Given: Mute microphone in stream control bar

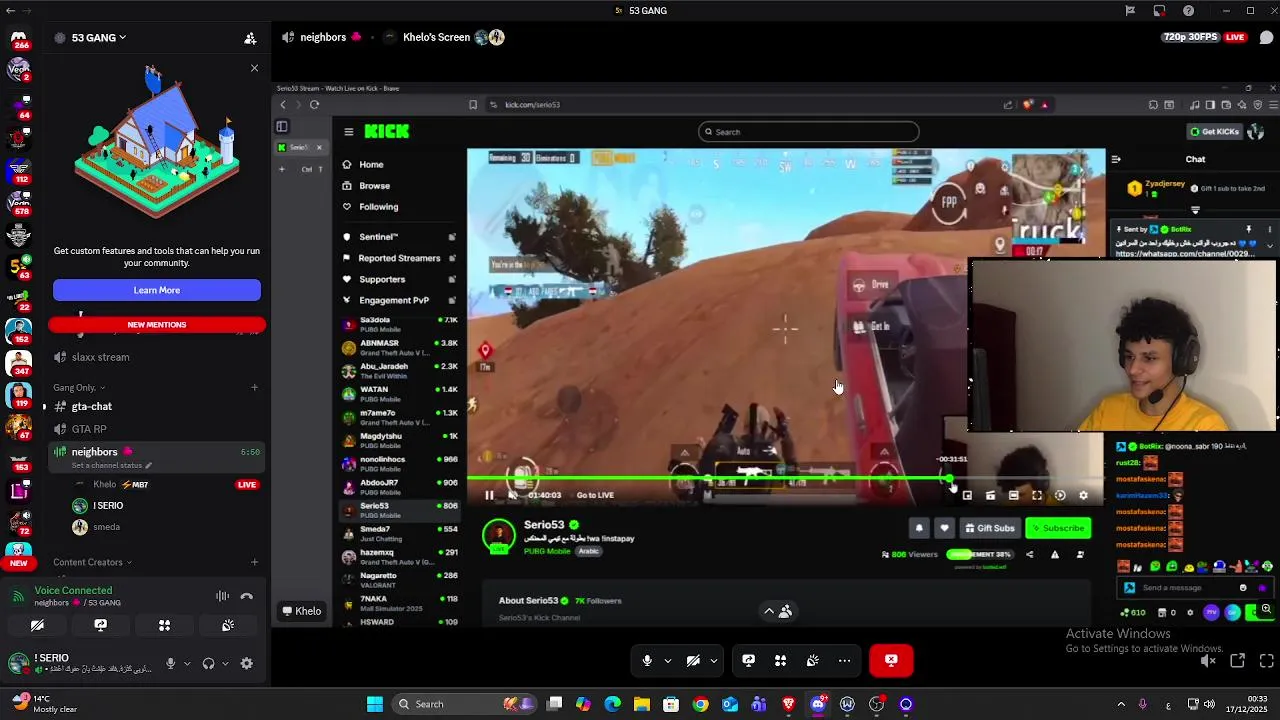Looking at the screenshot, I should pyautogui.click(x=647, y=661).
